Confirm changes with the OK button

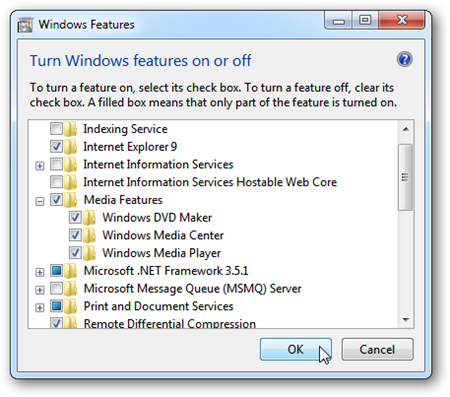pos(296,349)
